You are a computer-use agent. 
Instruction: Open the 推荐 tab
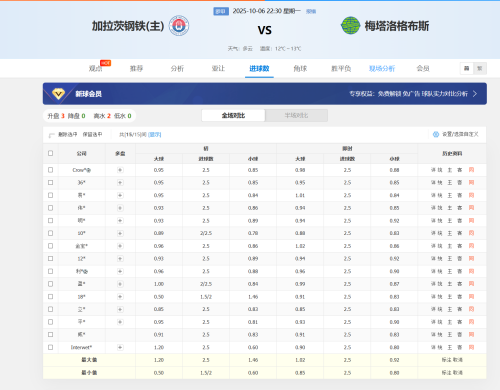point(136,68)
